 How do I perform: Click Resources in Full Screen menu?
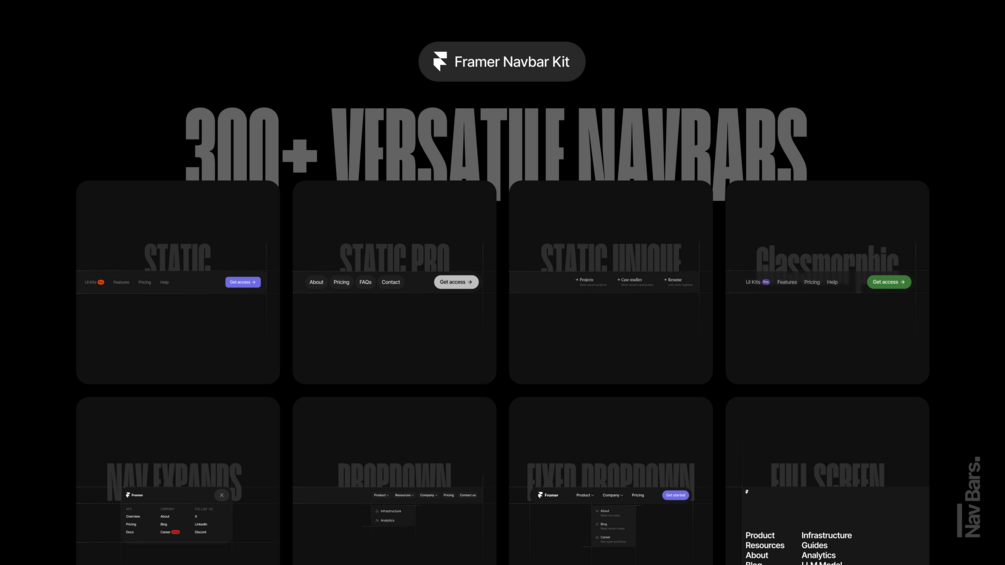coord(765,545)
